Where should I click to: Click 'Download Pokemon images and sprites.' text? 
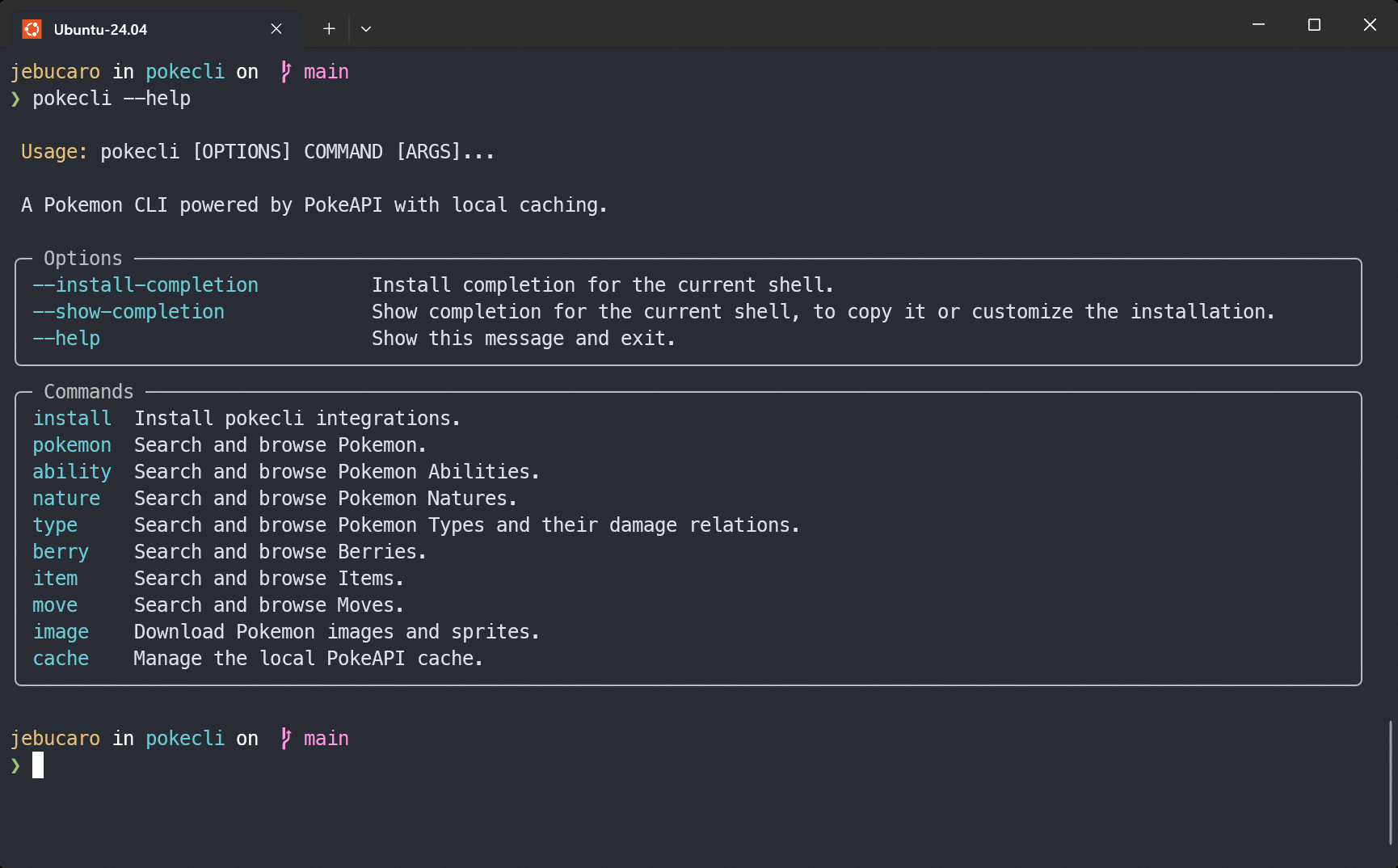337,632
